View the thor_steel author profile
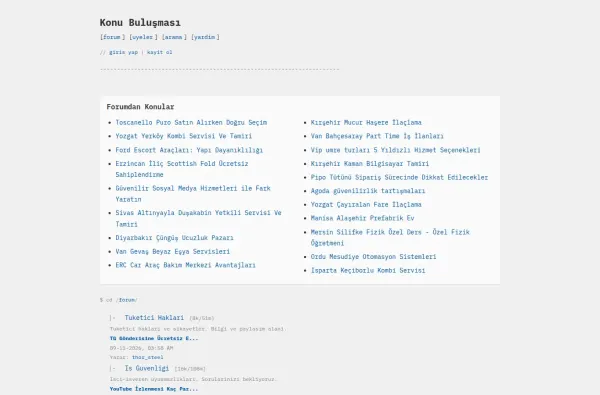This screenshot has height=395, width=600. [148, 357]
